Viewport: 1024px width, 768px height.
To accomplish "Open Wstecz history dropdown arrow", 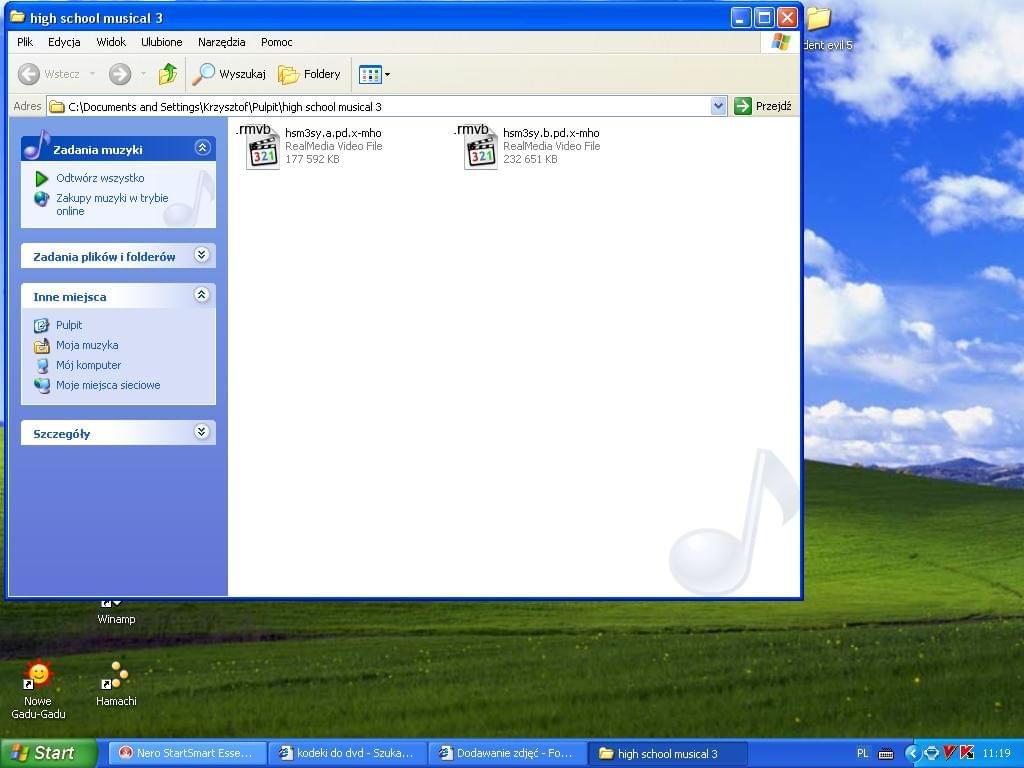I will tap(92, 74).
